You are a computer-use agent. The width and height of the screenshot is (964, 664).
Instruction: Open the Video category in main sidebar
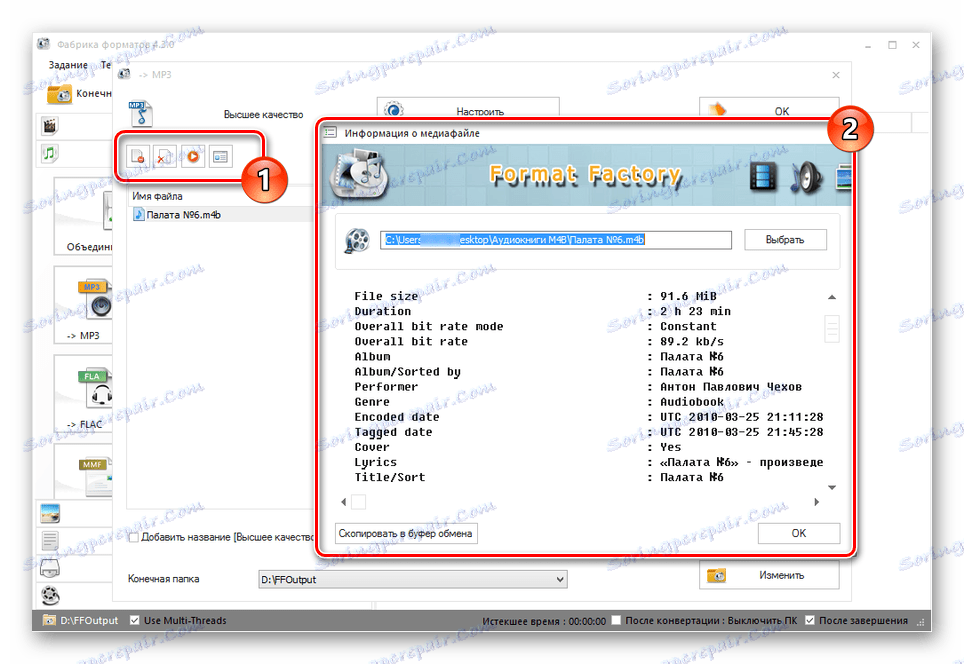coord(50,126)
